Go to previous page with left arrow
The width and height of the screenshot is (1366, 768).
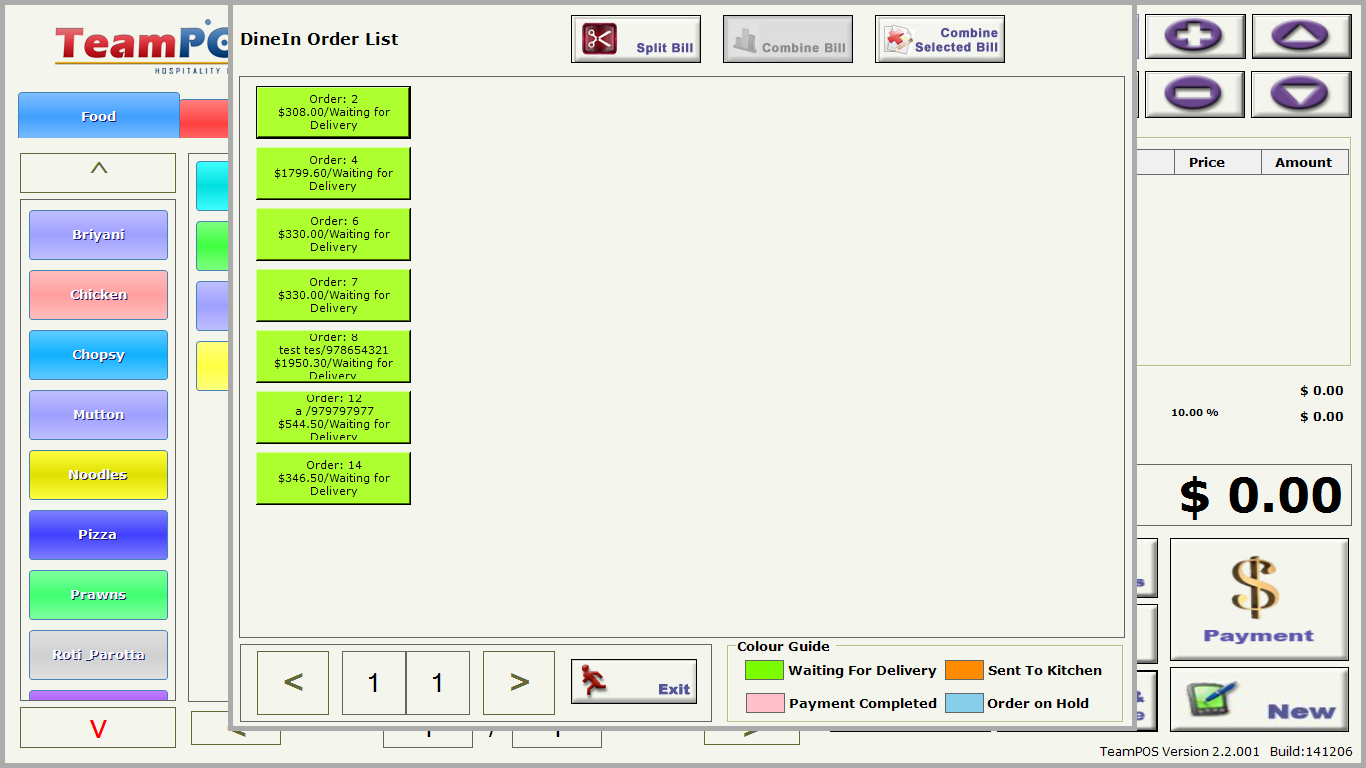pyautogui.click(x=292, y=682)
